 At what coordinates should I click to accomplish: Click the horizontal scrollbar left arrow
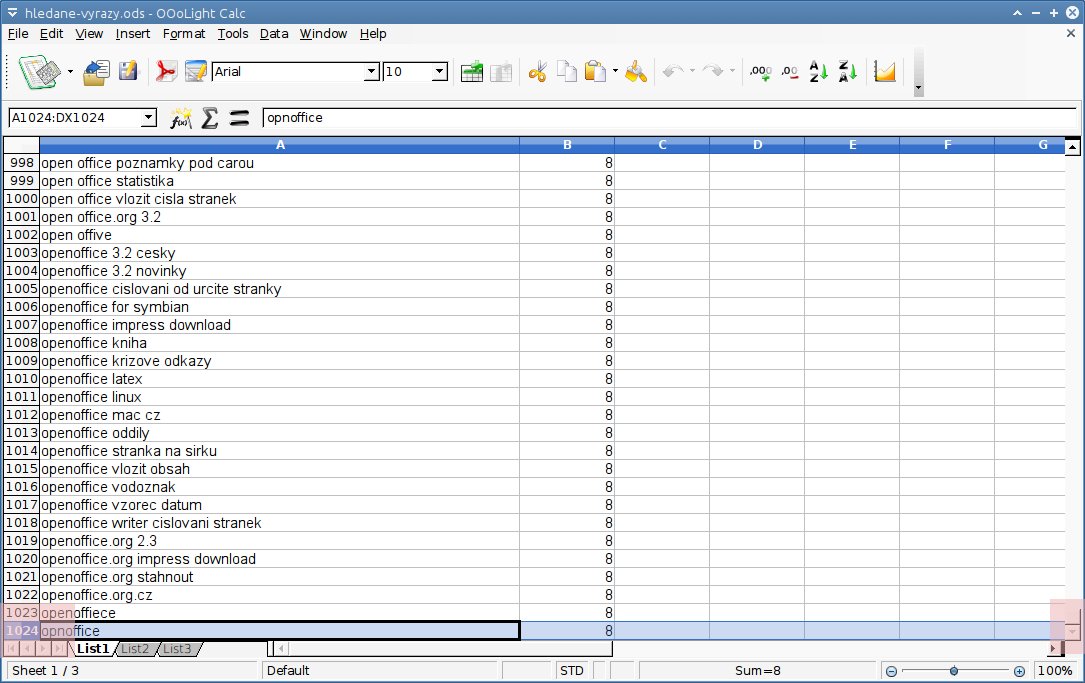[x=281, y=649]
